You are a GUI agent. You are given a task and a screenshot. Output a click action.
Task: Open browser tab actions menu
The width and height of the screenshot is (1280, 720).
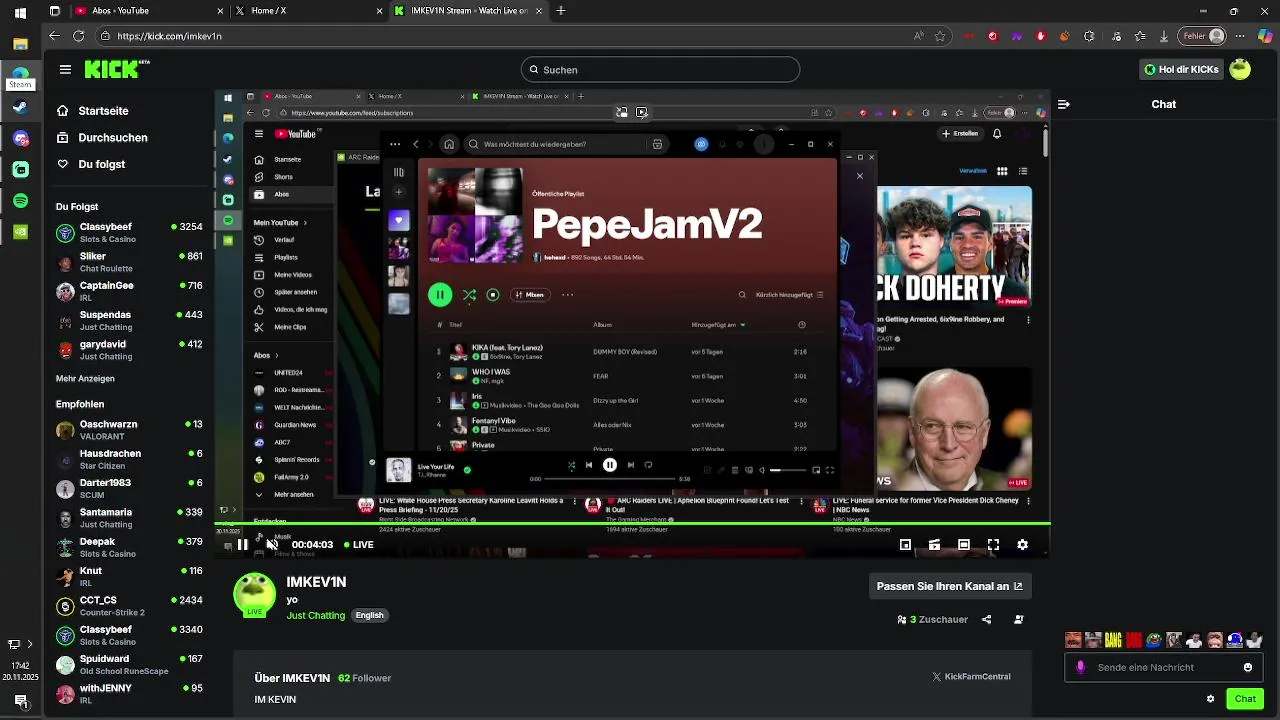54,11
